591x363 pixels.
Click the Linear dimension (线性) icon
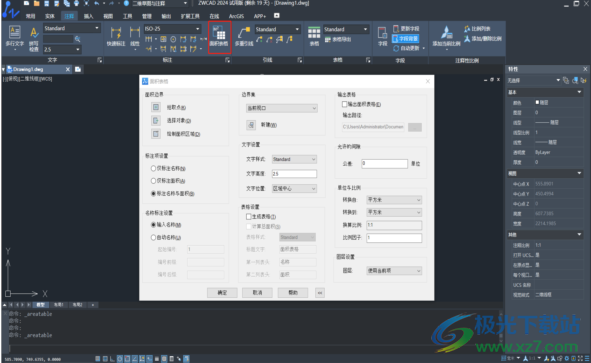coord(135,37)
